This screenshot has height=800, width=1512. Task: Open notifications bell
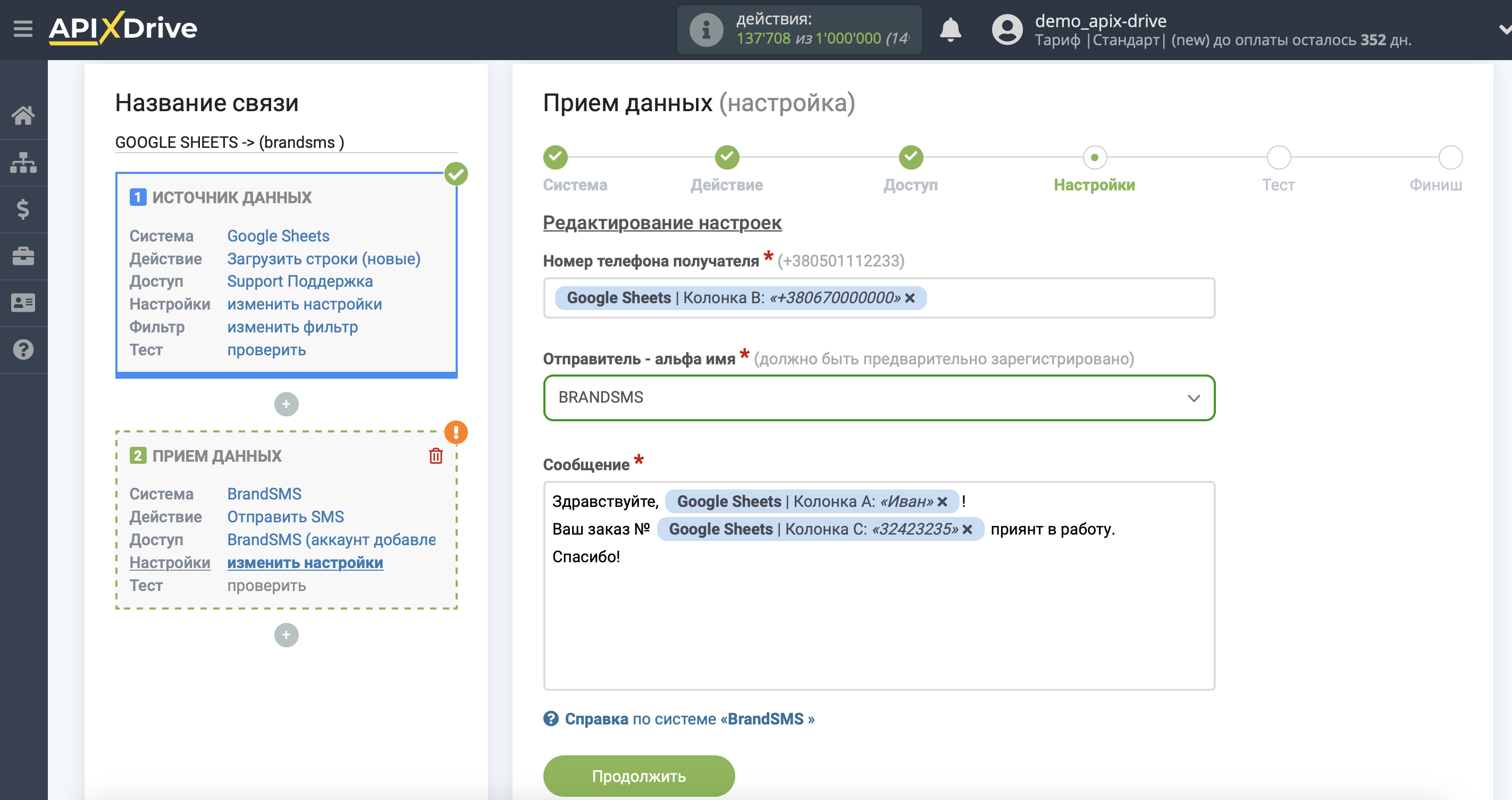tap(950, 29)
